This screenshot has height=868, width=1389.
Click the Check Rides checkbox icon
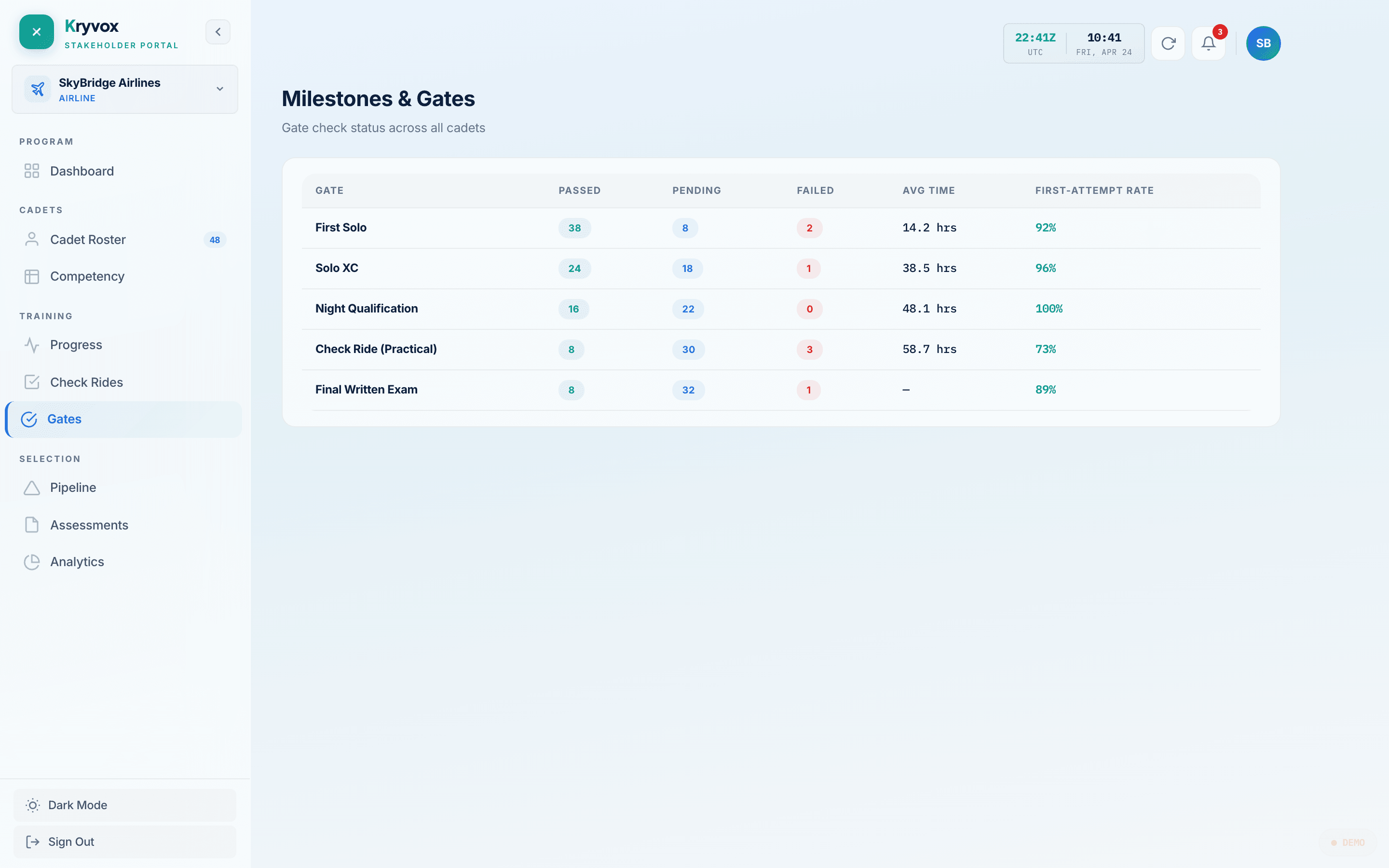click(31, 382)
